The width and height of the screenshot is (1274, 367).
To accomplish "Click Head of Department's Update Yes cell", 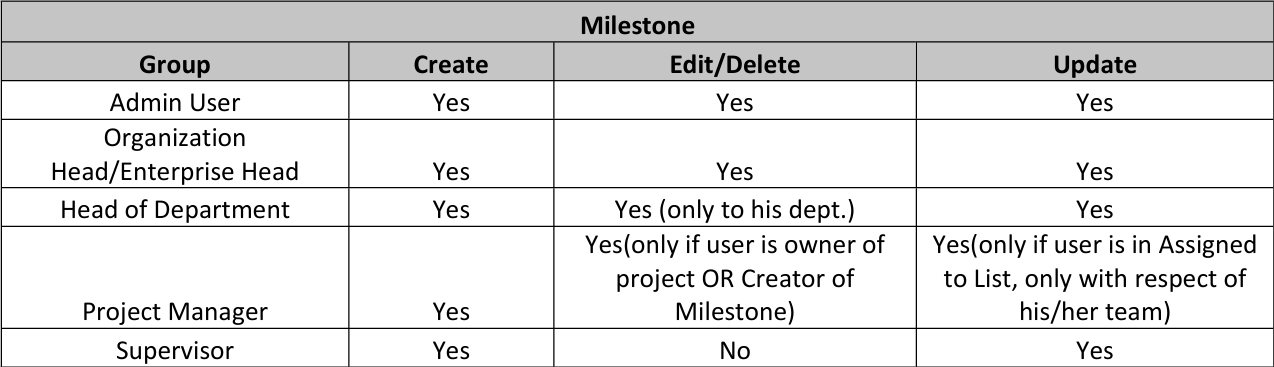I will (1094, 209).
